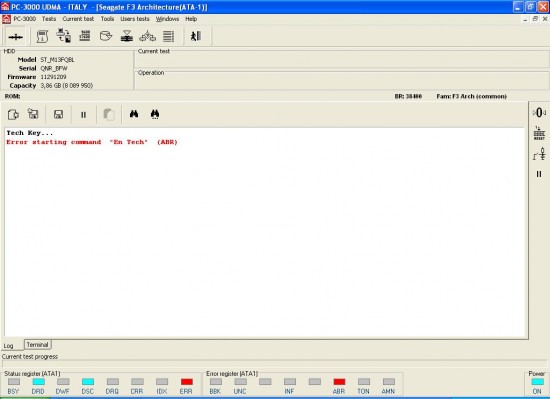Screen dimensions: 550x399
Task: Find next using binoculars with dots icon
Action: [155, 114]
